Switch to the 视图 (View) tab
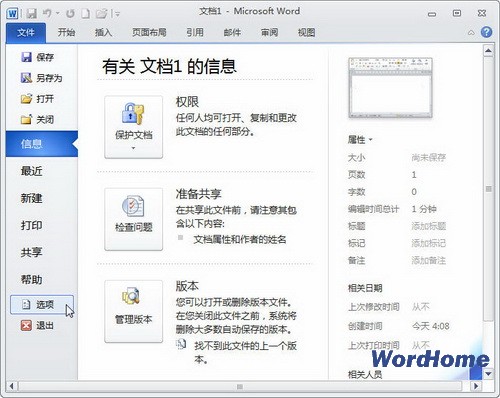Screen dimensions: 500x398 click(306, 32)
